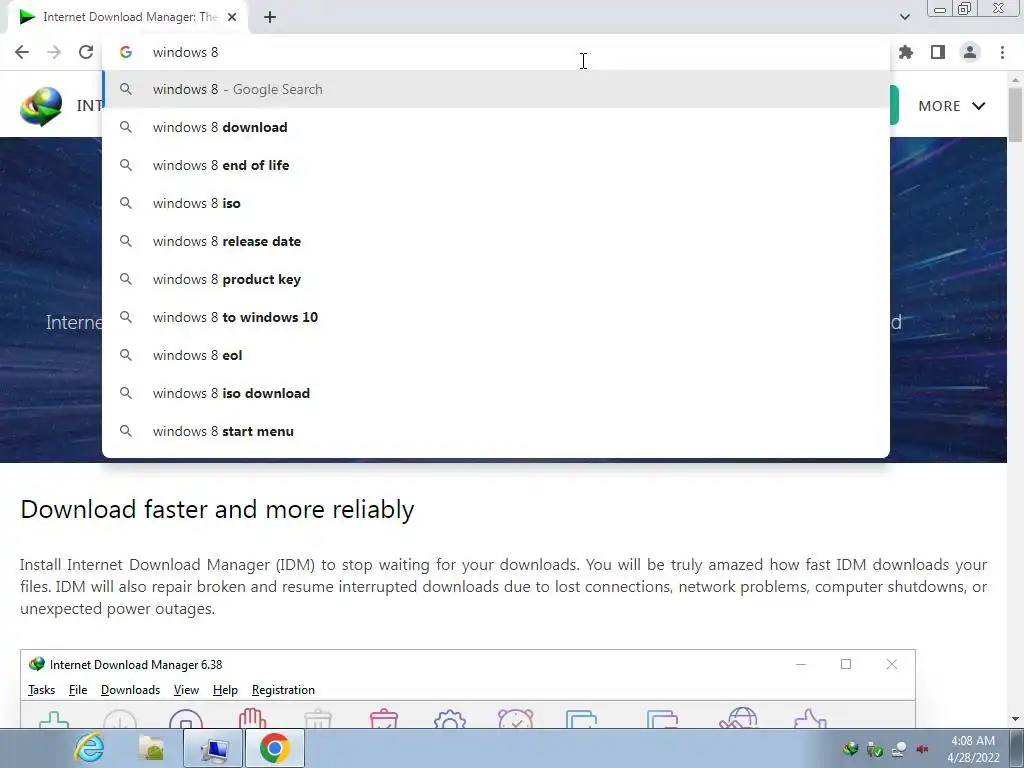Open the Chrome extensions puzzle icon
The image size is (1024, 768).
tap(905, 52)
